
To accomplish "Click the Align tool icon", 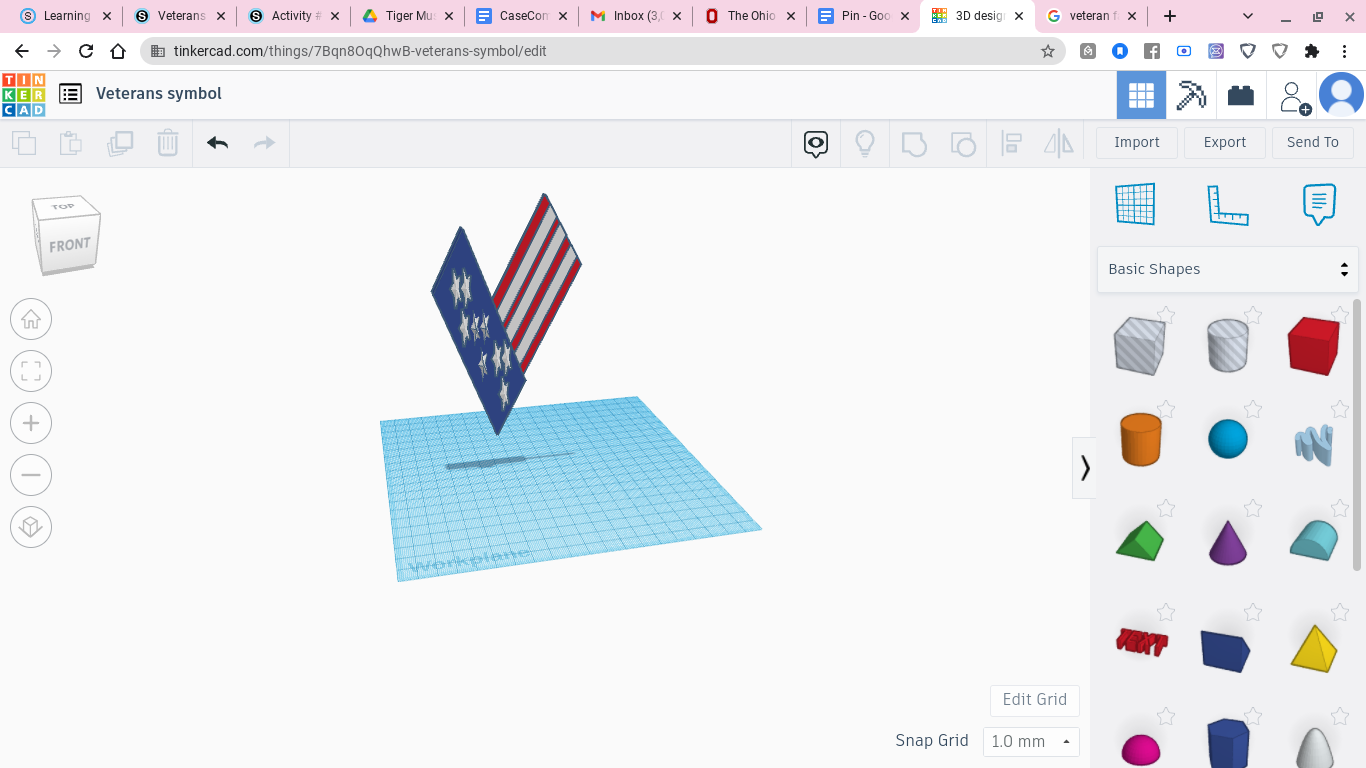I will point(1011,144).
